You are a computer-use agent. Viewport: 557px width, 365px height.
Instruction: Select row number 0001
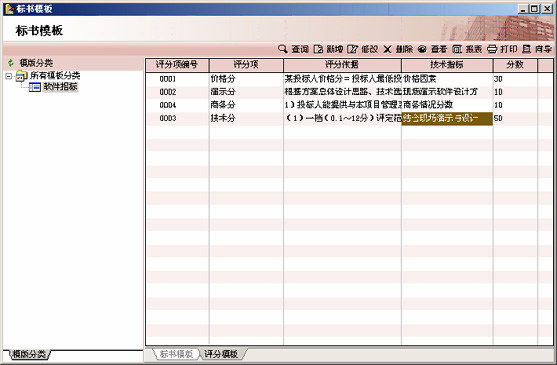point(168,79)
